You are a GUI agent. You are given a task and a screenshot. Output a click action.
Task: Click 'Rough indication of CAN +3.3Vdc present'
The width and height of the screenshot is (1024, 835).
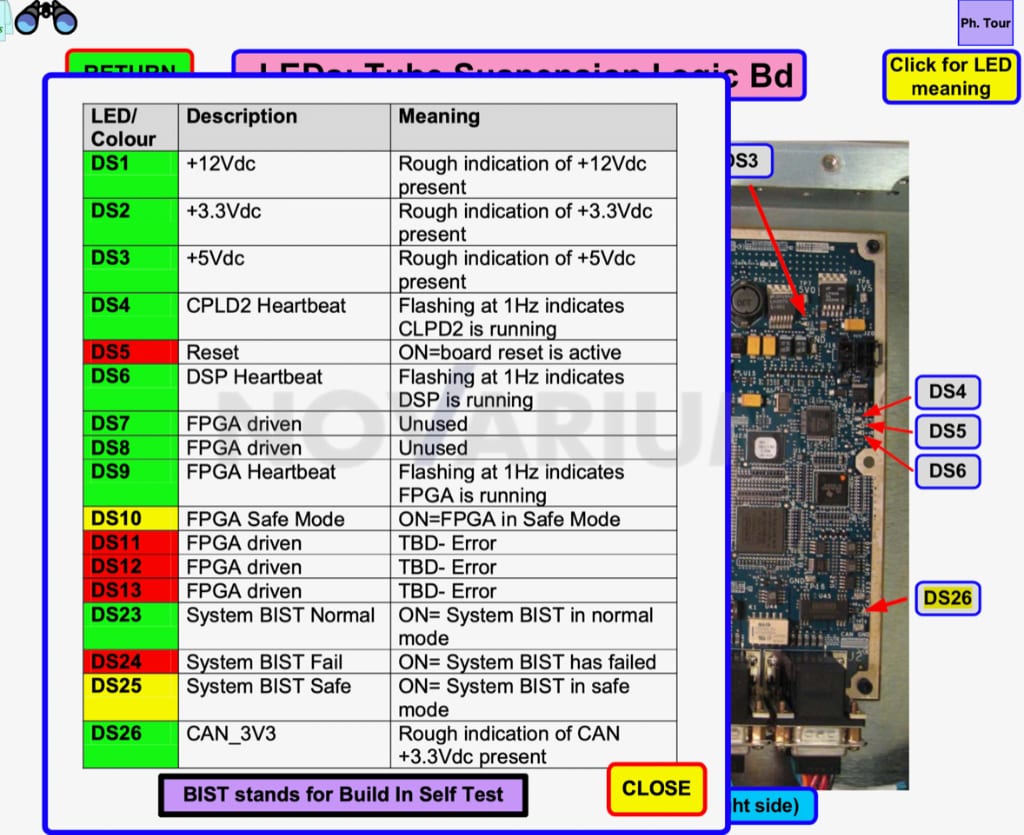coord(534,745)
